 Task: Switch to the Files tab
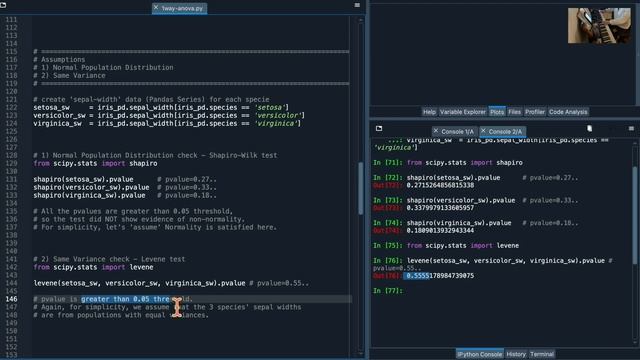coord(514,112)
